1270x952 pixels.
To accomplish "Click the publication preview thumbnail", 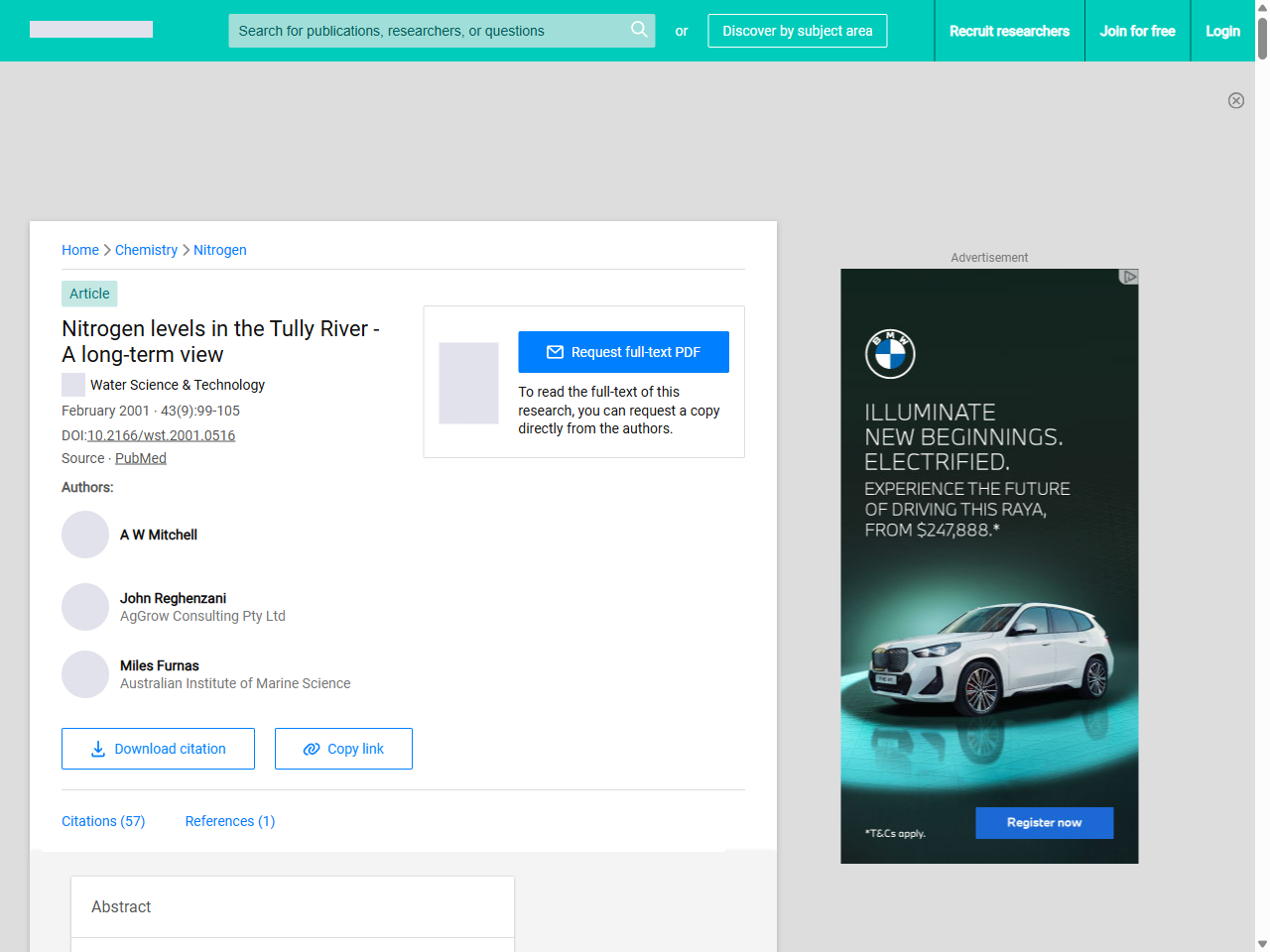I will [468, 383].
